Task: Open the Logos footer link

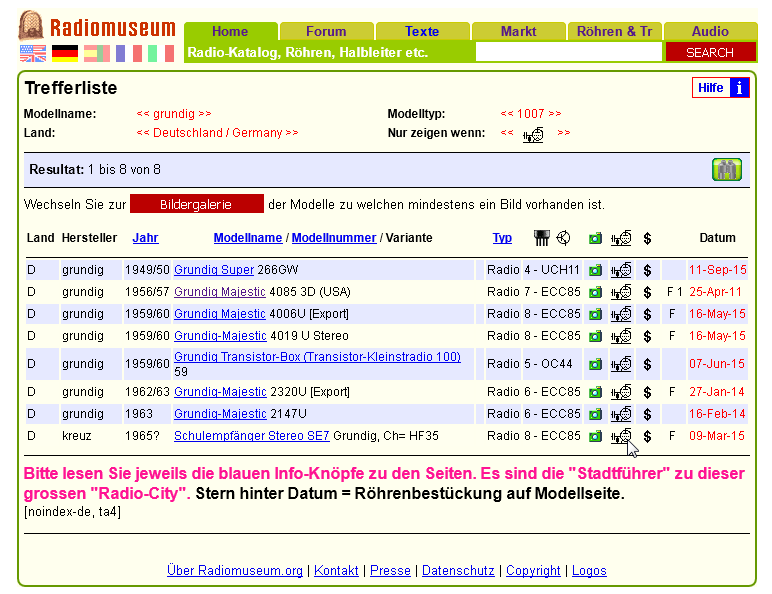Action: tap(589, 570)
